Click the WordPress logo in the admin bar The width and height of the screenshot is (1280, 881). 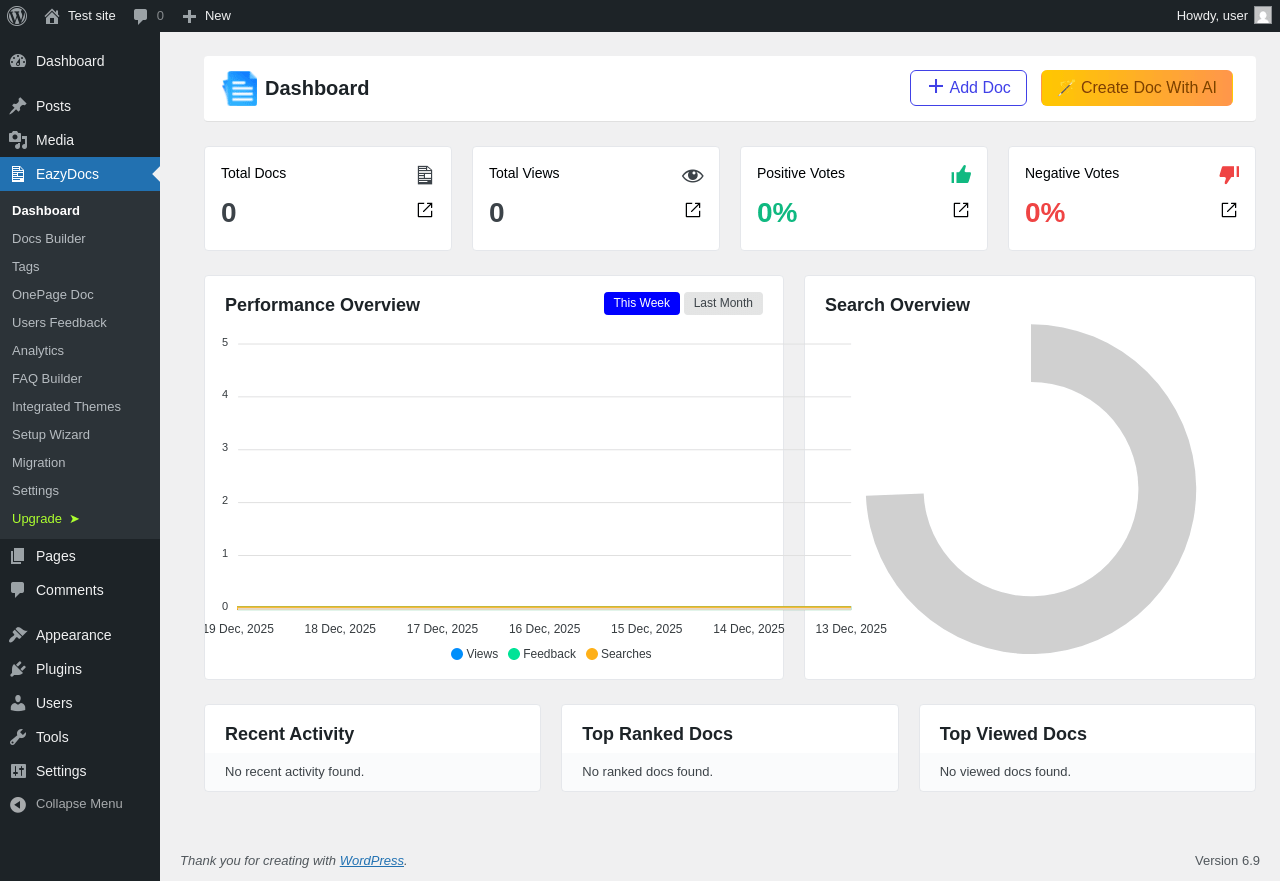coord(17,16)
